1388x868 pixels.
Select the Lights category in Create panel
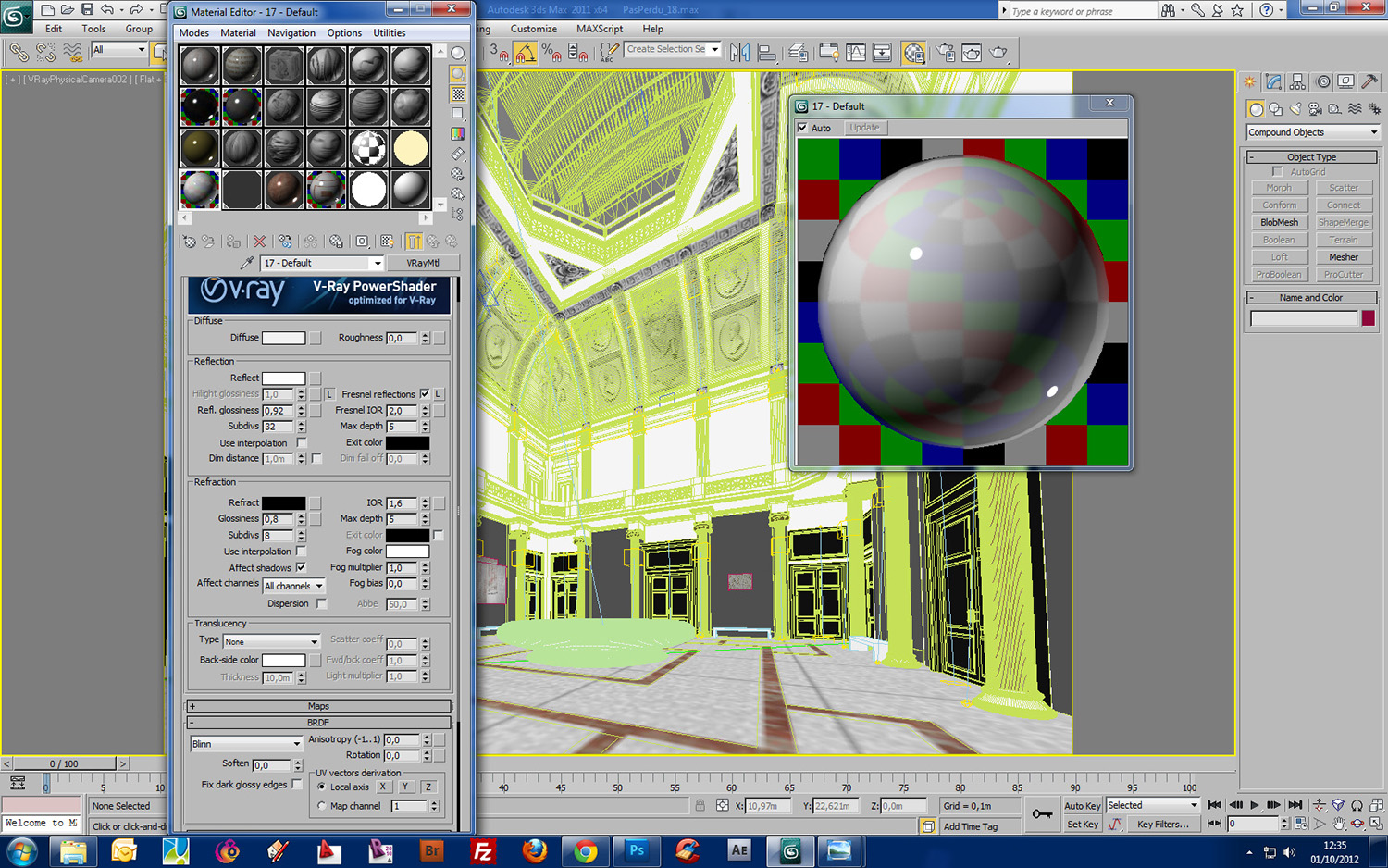point(1295,109)
